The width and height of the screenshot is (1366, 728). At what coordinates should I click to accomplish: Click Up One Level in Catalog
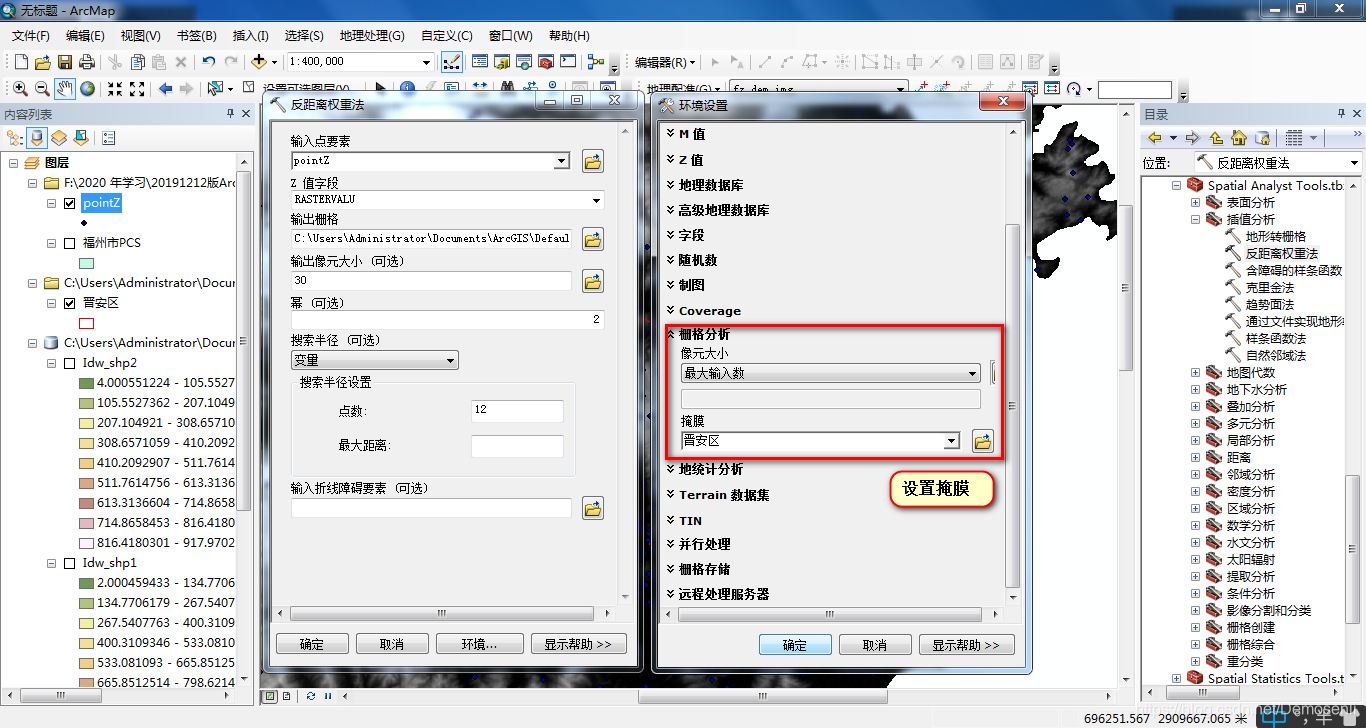(x=1216, y=138)
